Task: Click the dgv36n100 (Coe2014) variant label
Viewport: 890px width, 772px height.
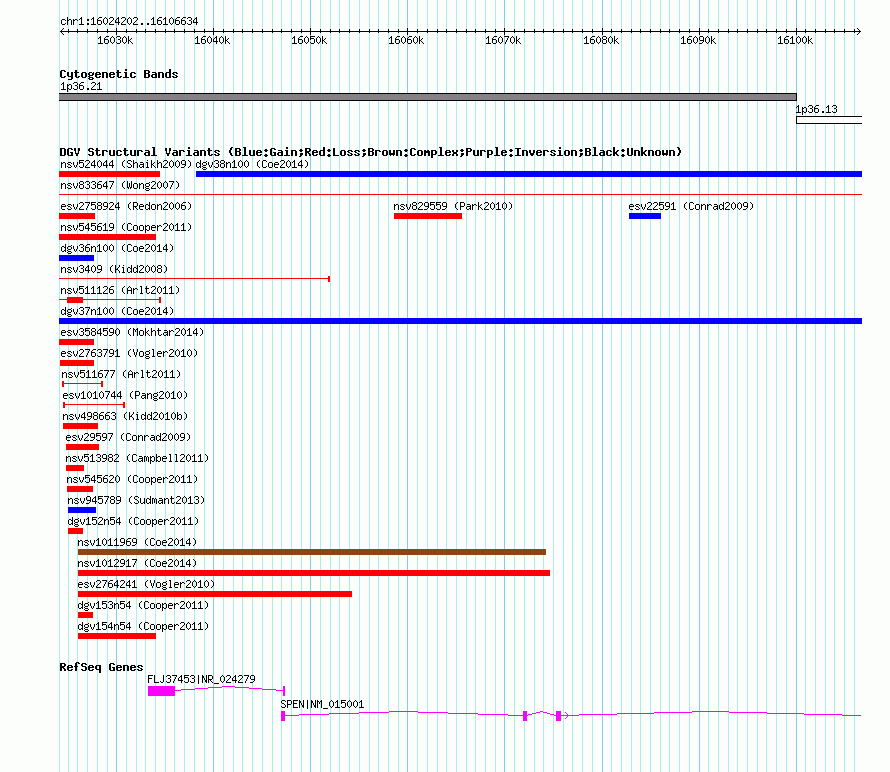Action: point(117,248)
